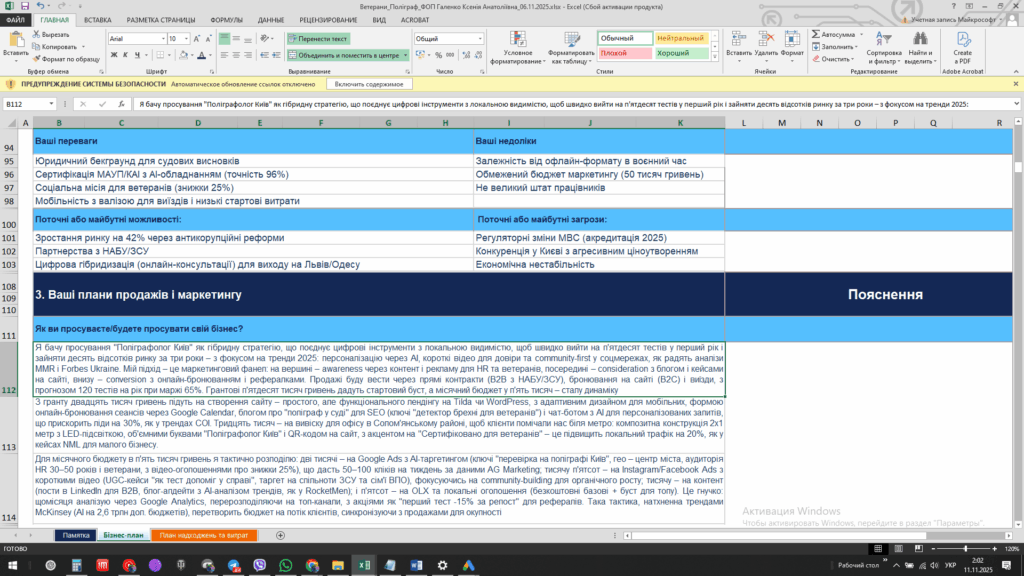Click the AutoSum (Автосумма) icon

817,33
